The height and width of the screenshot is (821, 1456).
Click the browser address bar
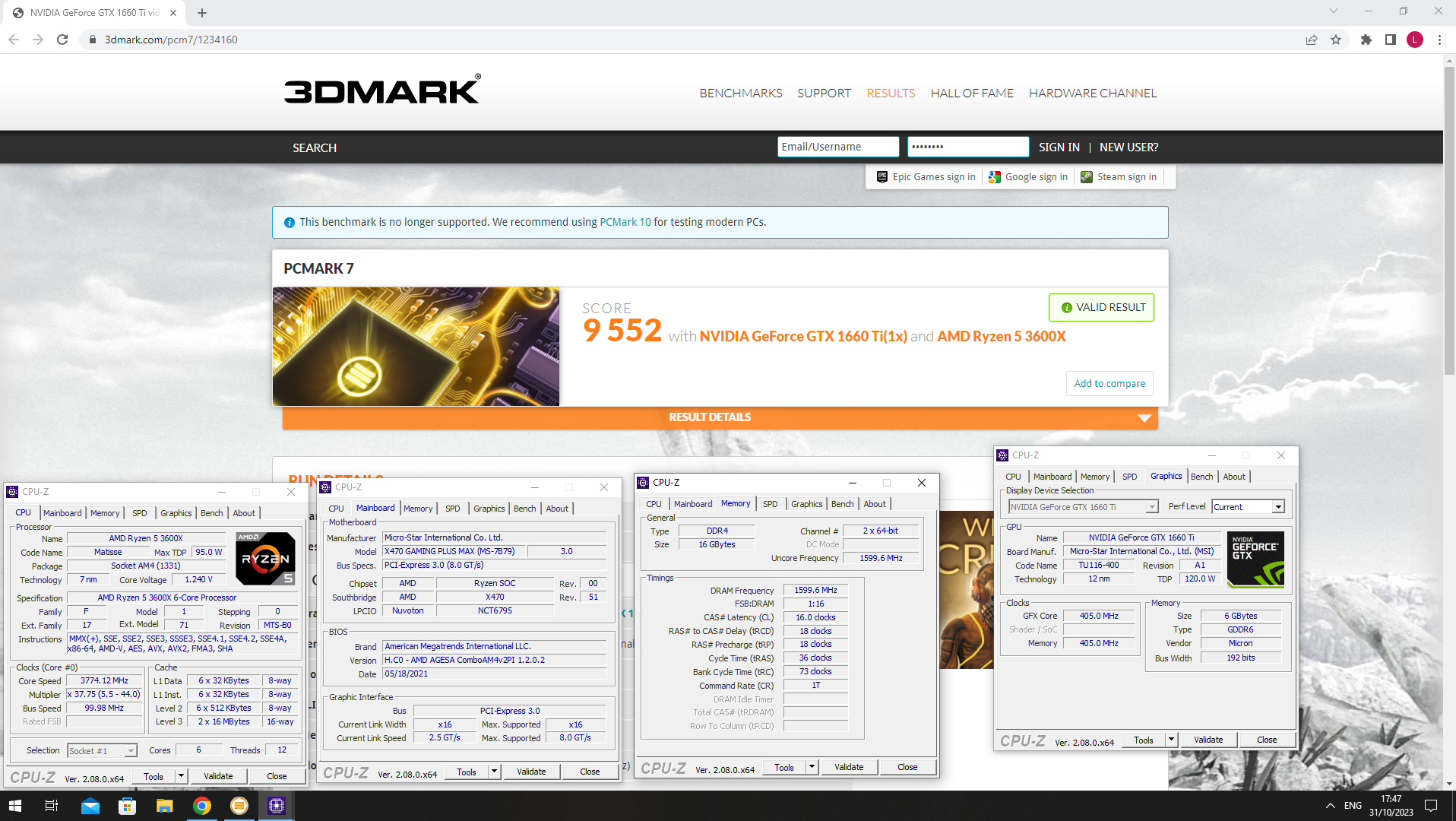pyautogui.click(x=684, y=40)
